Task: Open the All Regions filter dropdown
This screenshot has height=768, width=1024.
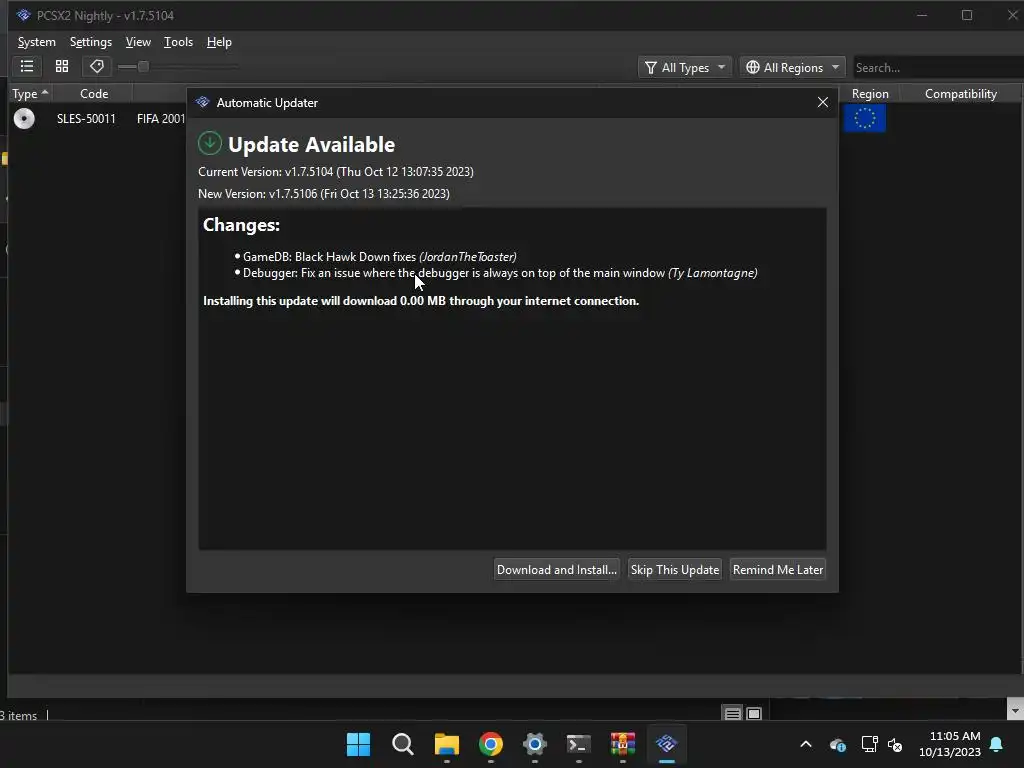Action: coord(792,67)
